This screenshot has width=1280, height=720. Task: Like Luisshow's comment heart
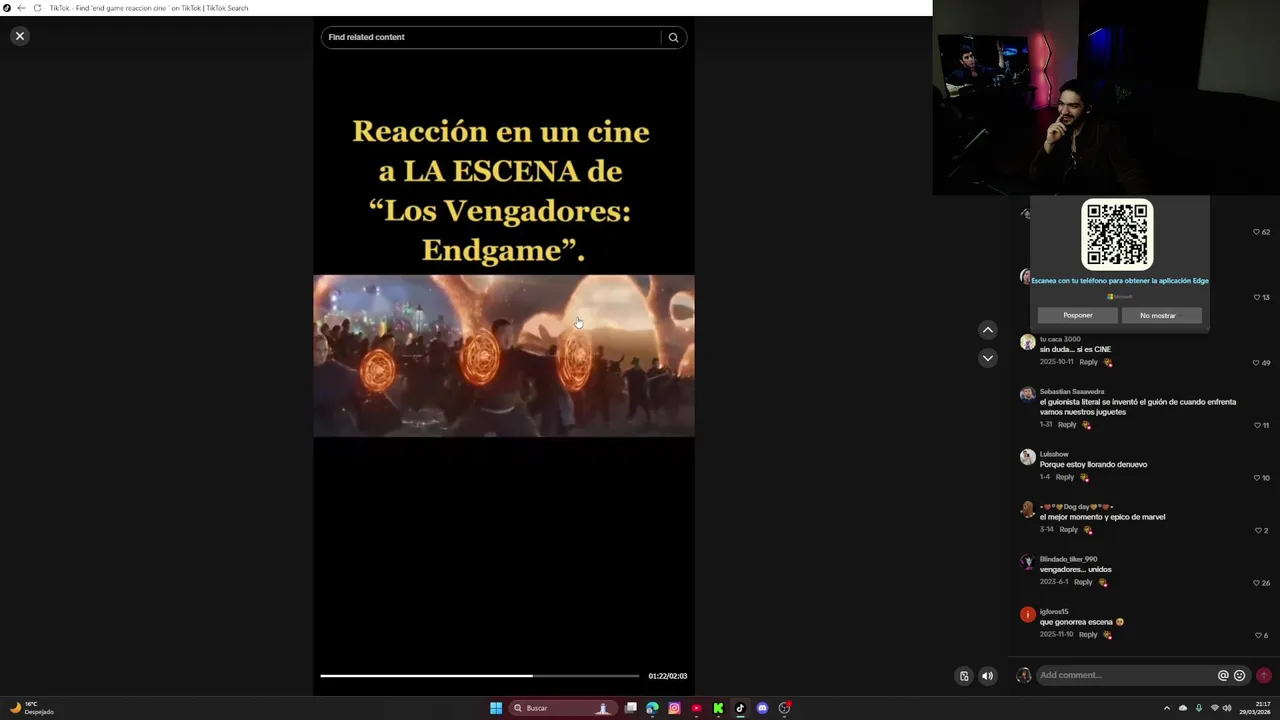point(1257,478)
